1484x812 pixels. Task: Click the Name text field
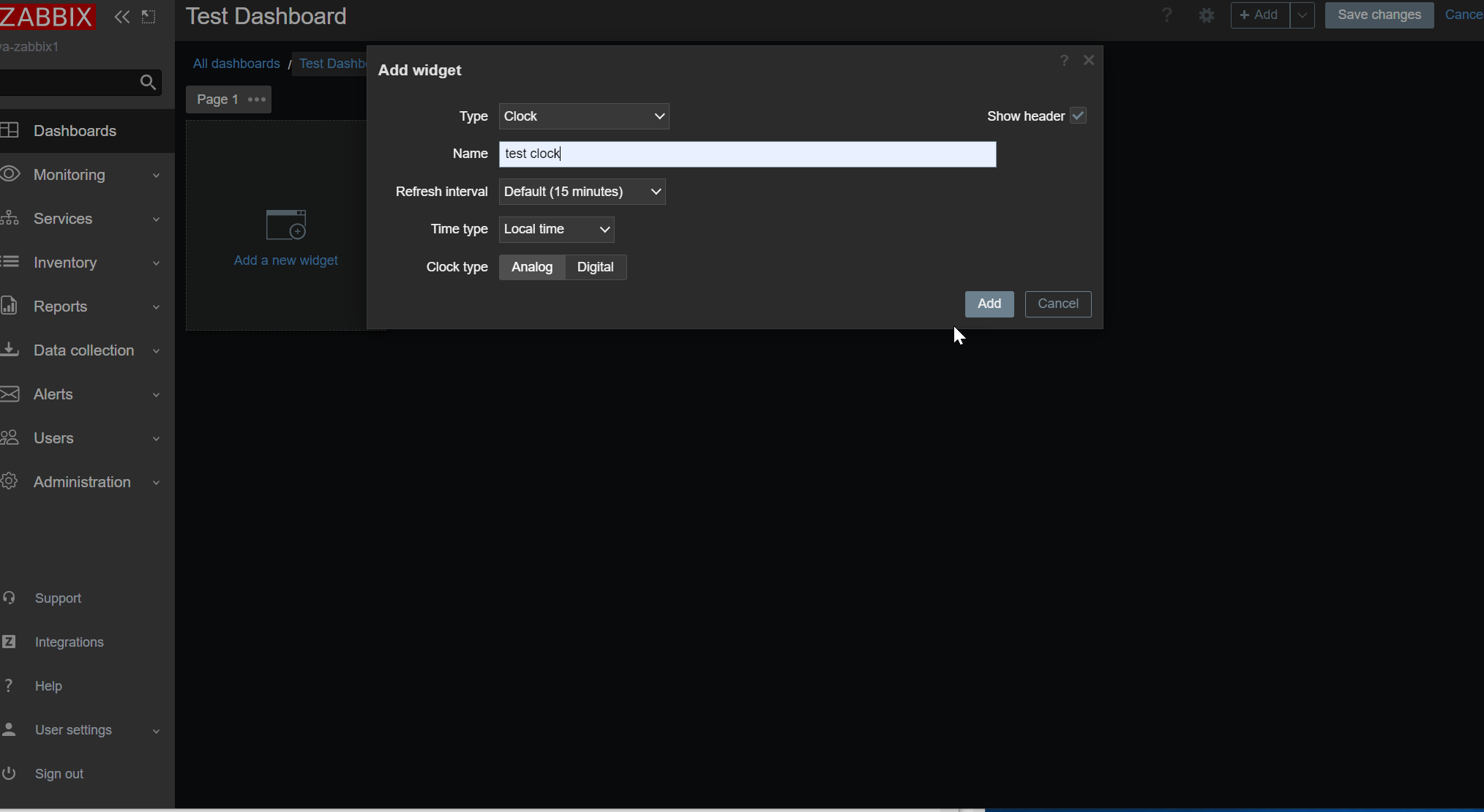747,154
